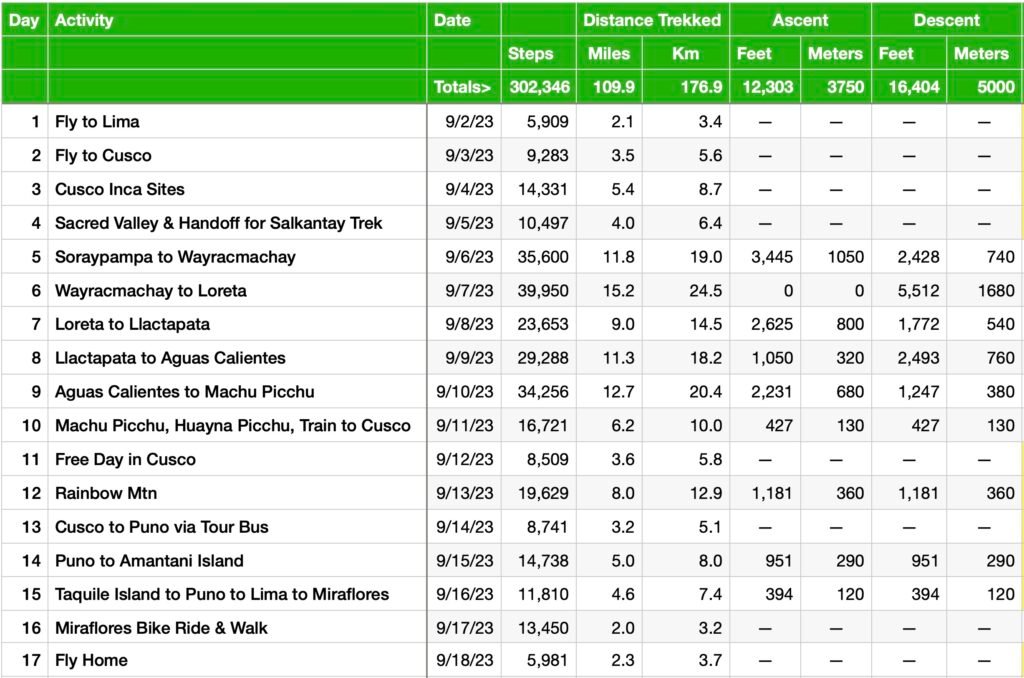Select the 'Steps' subheader cell
1024x678 pixels.
[x=539, y=54]
